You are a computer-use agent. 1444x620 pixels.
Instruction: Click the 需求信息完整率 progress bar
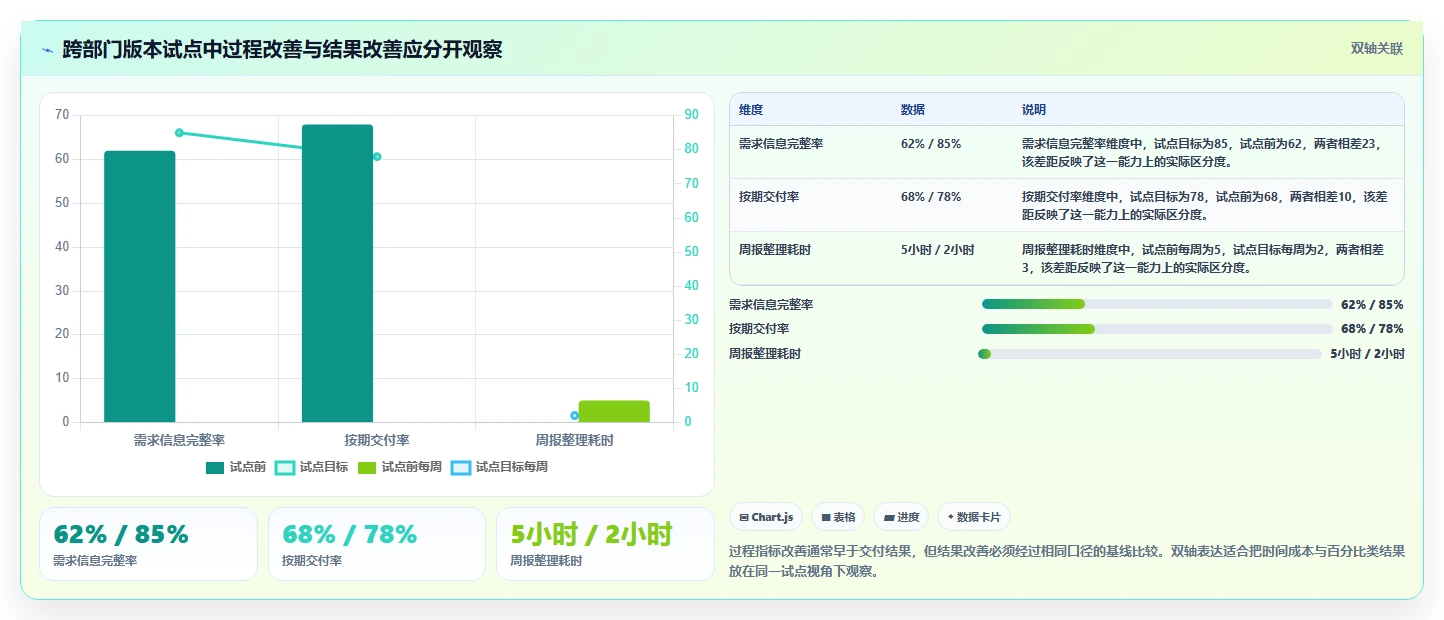[1157, 304]
